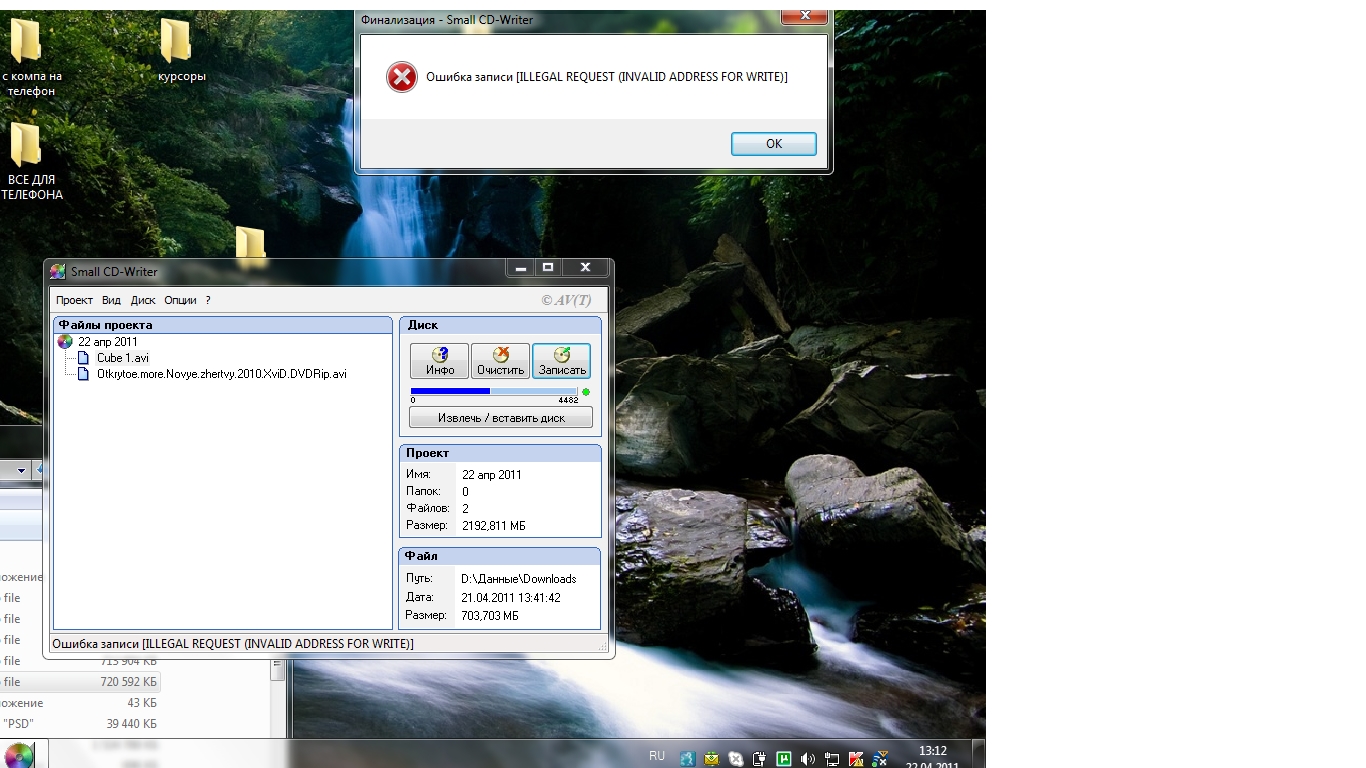The width and height of the screenshot is (1366, 768).
Task: Click Explorer window scrollbar thumb
Action: (278, 671)
